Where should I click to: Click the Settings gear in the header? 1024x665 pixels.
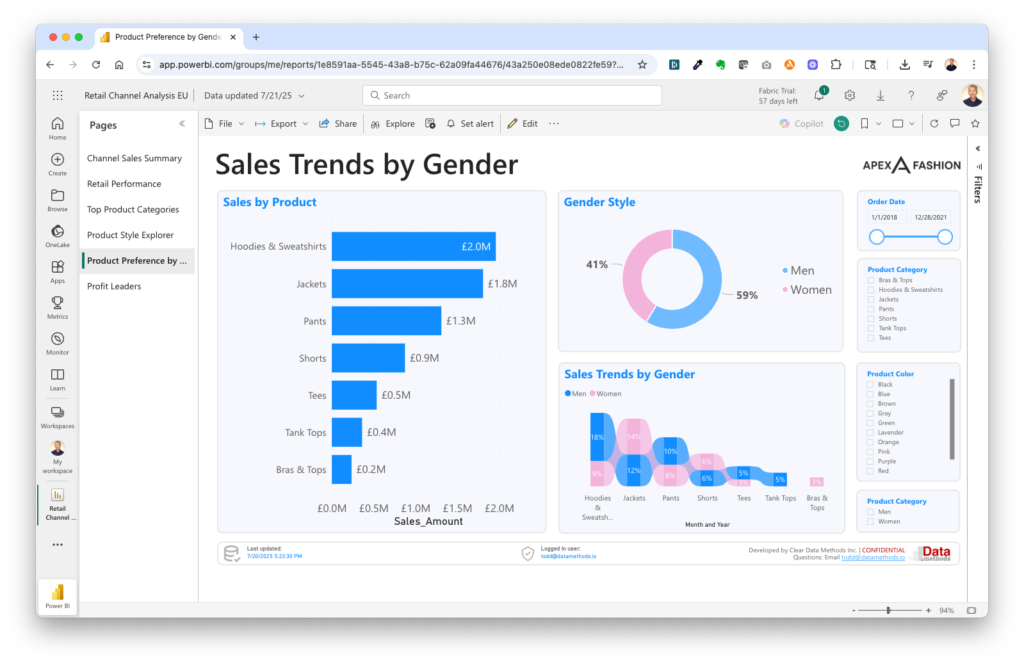coord(849,96)
